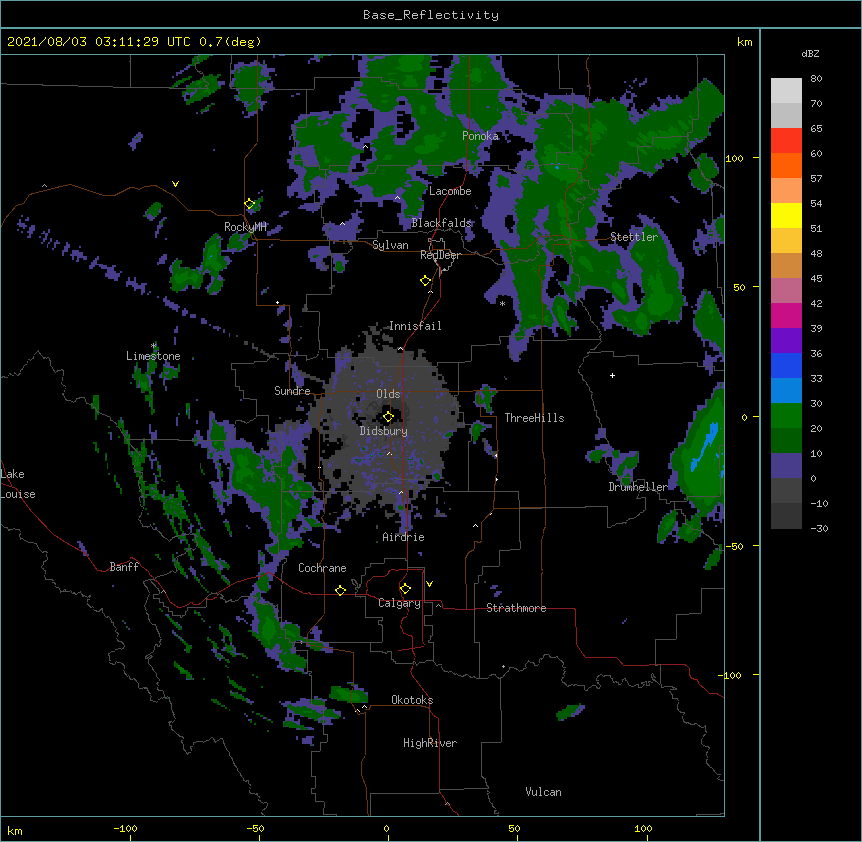Click the Strathmore label
Viewport: 862px width, 842px height.
pyautogui.click(x=516, y=608)
